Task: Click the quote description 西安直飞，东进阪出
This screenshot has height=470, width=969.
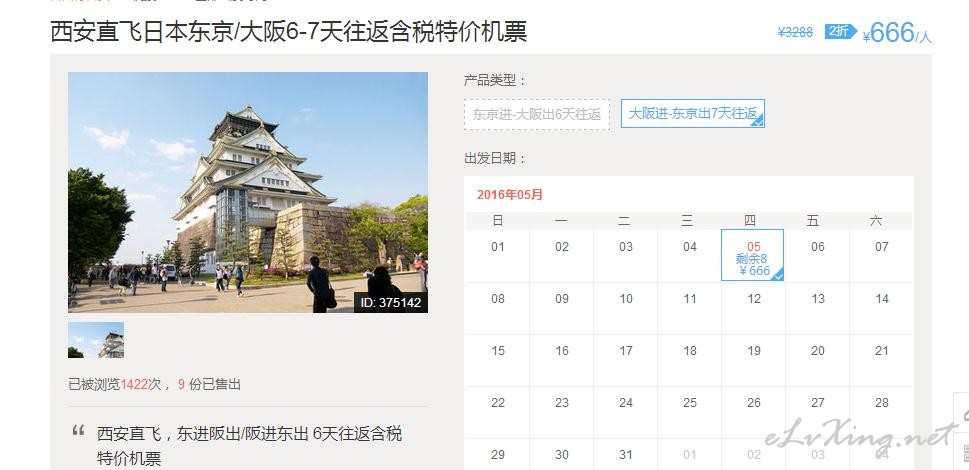Action: tap(249, 446)
